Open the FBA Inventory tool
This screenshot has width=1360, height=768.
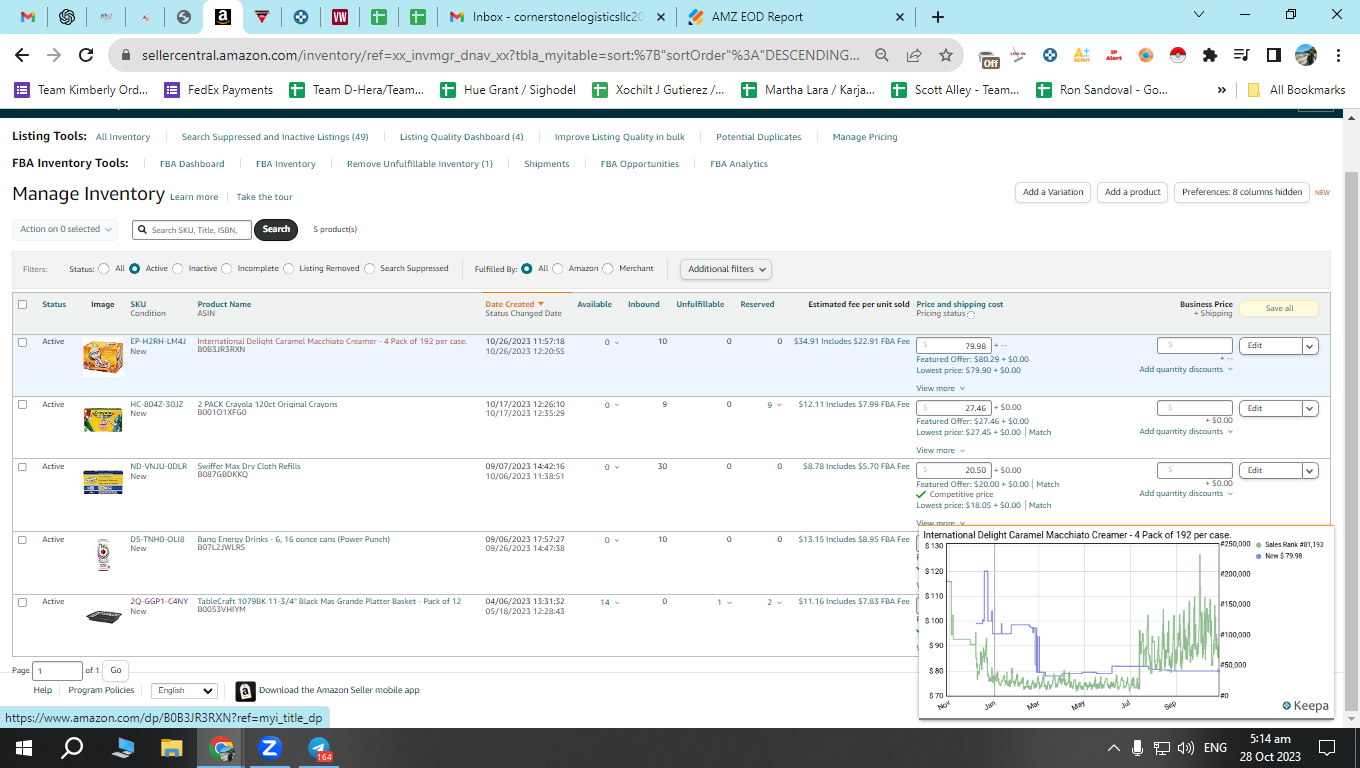pyautogui.click(x=285, y=164)
